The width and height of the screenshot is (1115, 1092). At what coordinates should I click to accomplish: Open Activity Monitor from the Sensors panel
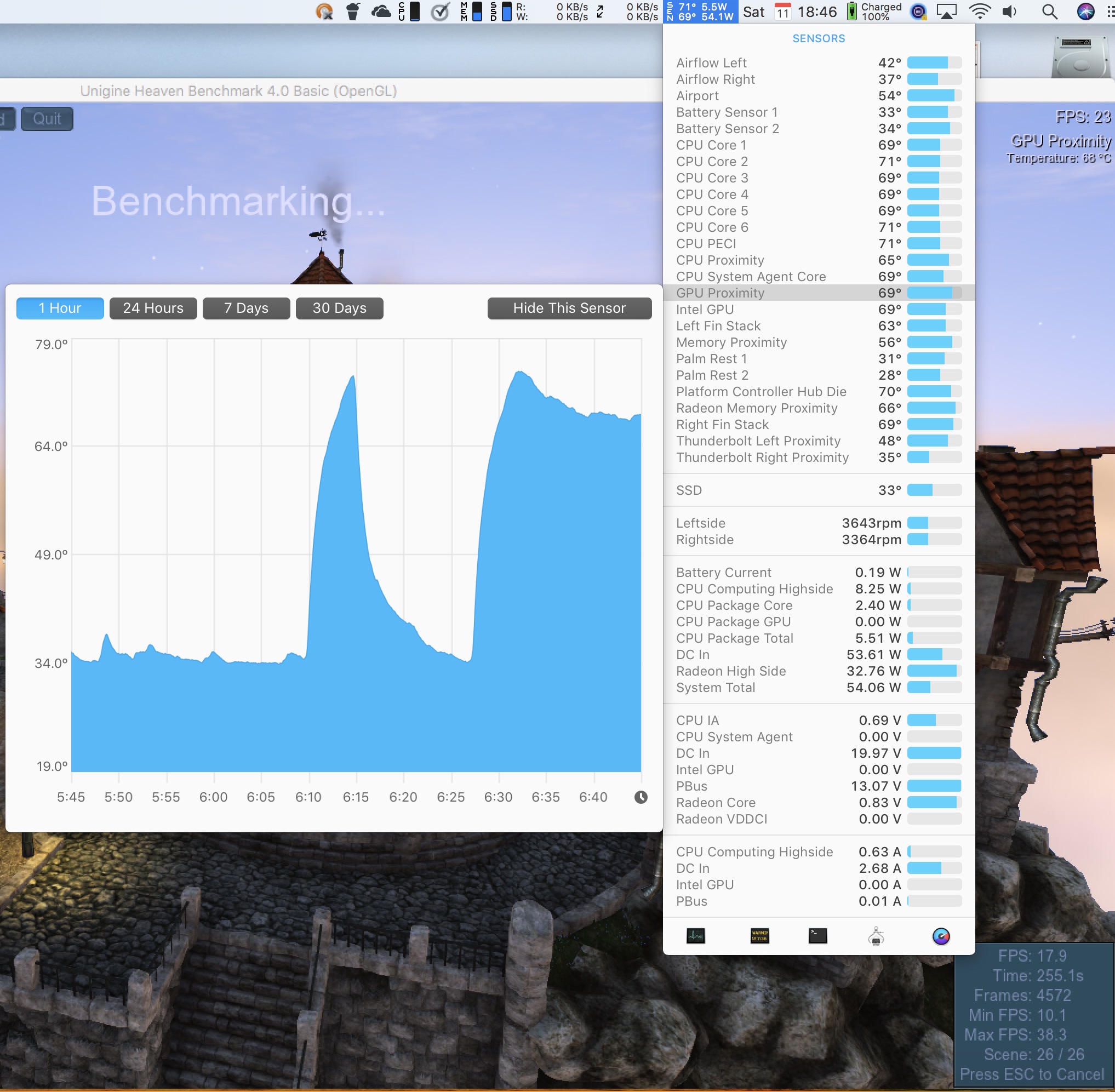coord(695,936)
